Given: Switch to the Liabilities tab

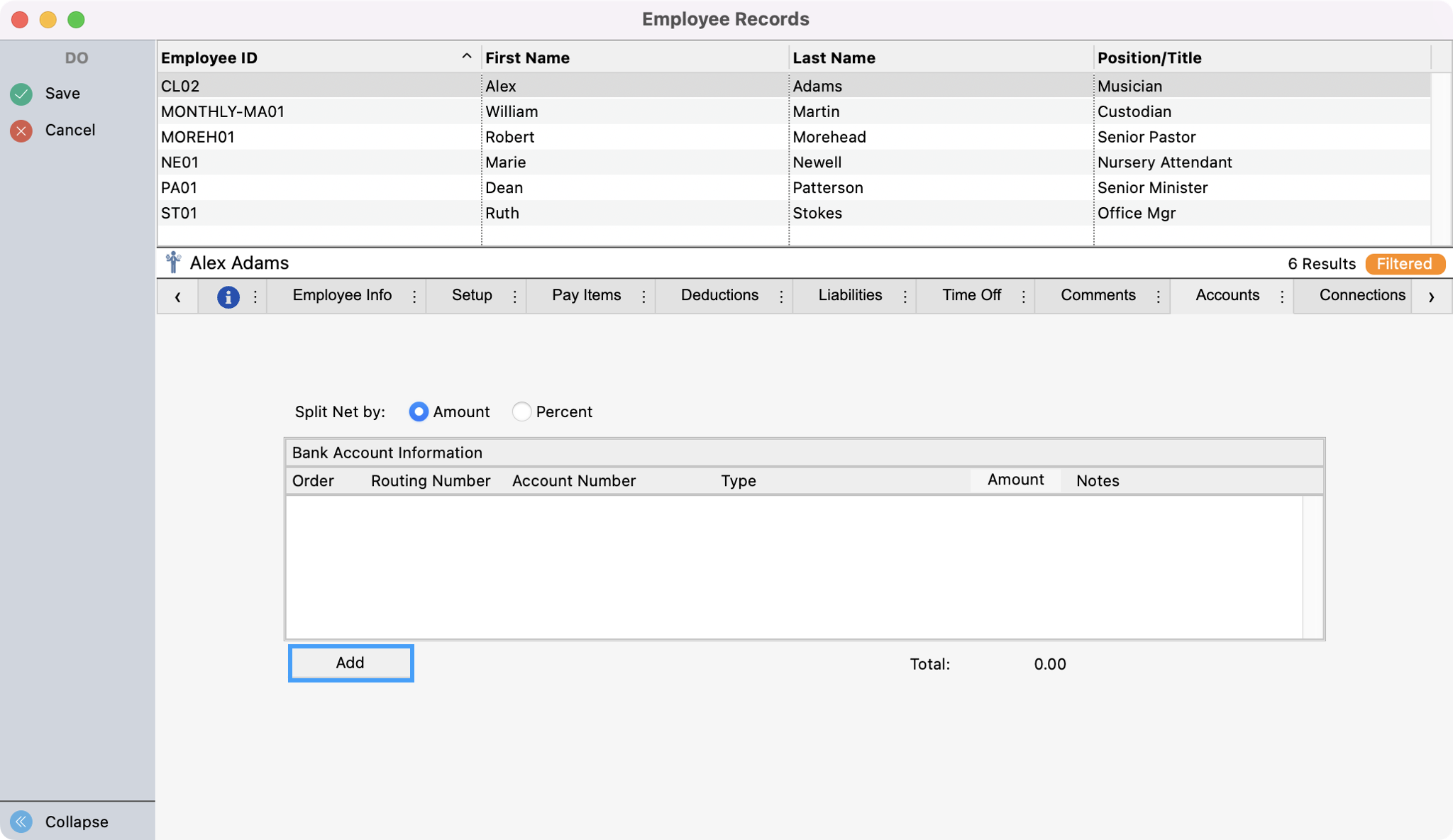Looking at the screenshot, I should [x=850, y=295].
